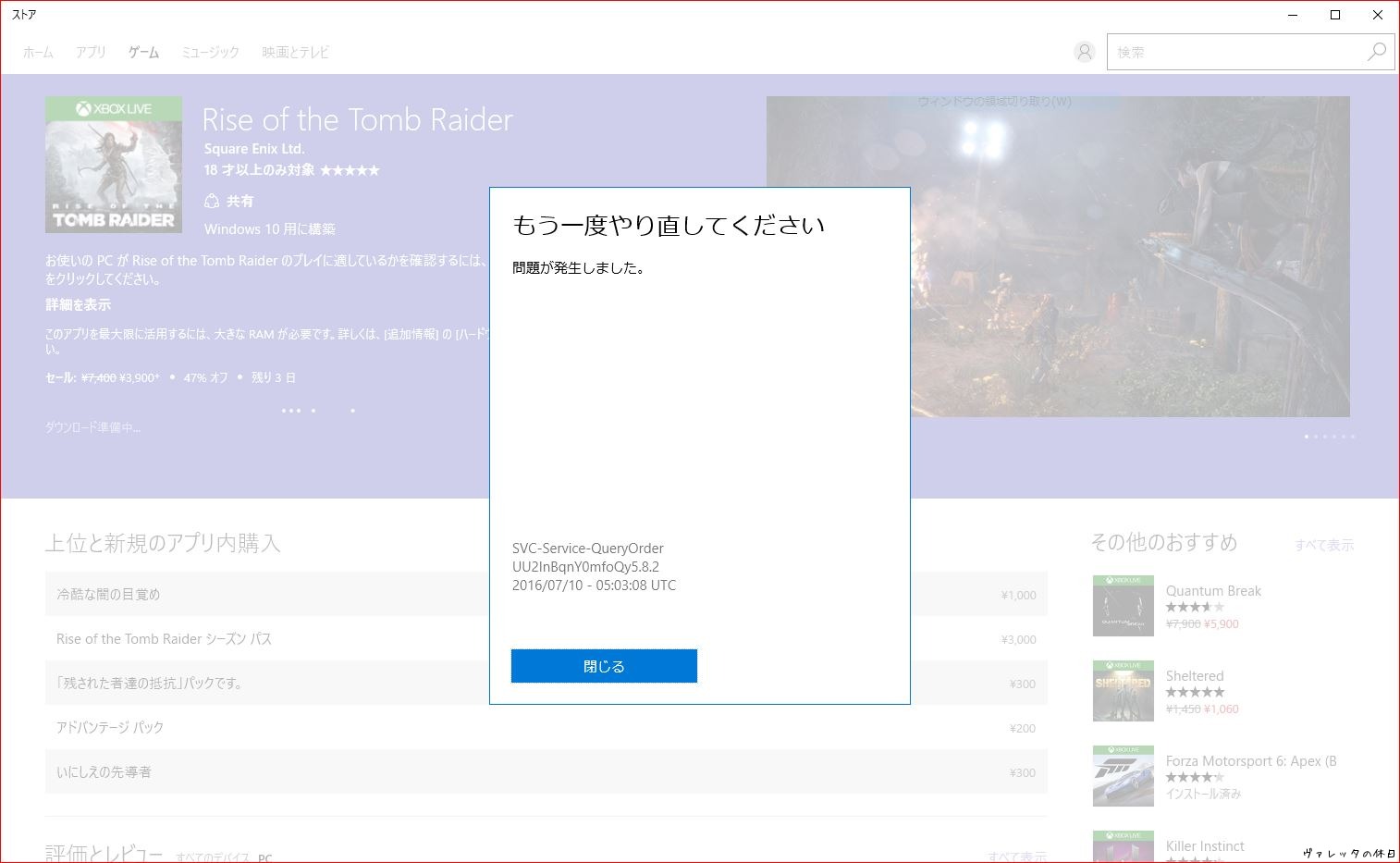This screenshot has width=1400, height=863.
Task: Click the 詳細を表示 link
Action: pyautogui.click(x=78, y=304)
